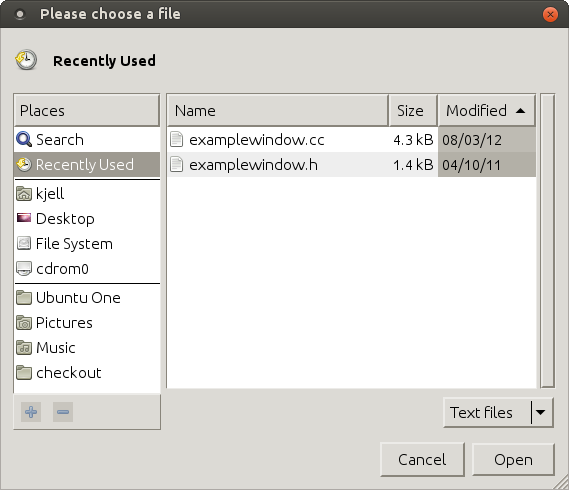Sort files by the Size column header

pyautogui.click(x=413, y=111)
